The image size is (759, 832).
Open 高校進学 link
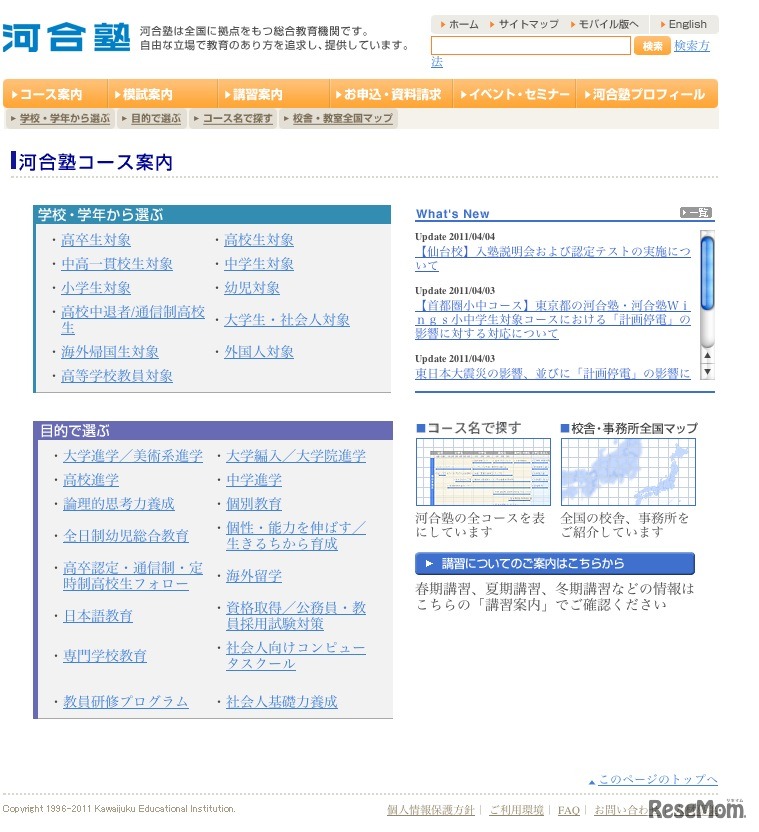pyautogui.click(x=91, y=480)
